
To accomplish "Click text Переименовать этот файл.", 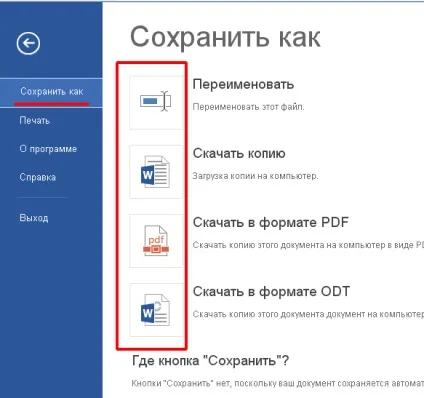I will pyautogui.click(x=249, y=107).
